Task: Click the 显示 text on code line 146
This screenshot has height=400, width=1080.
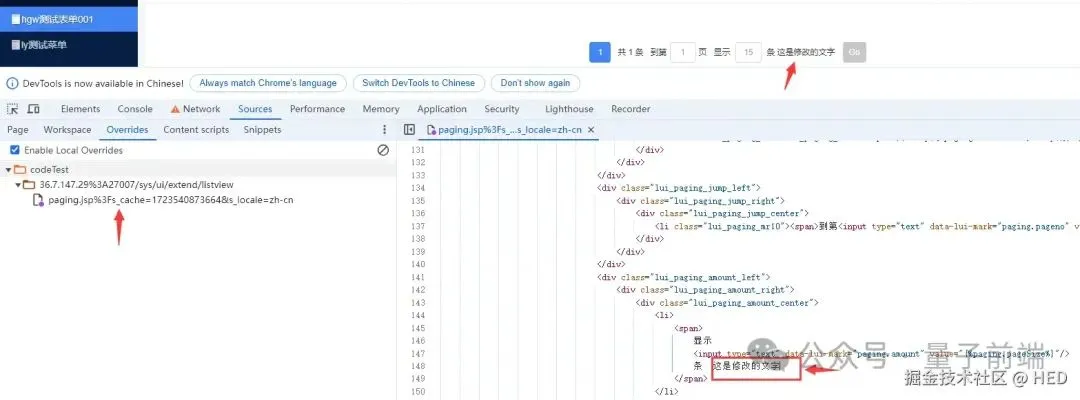Action: 703,340
